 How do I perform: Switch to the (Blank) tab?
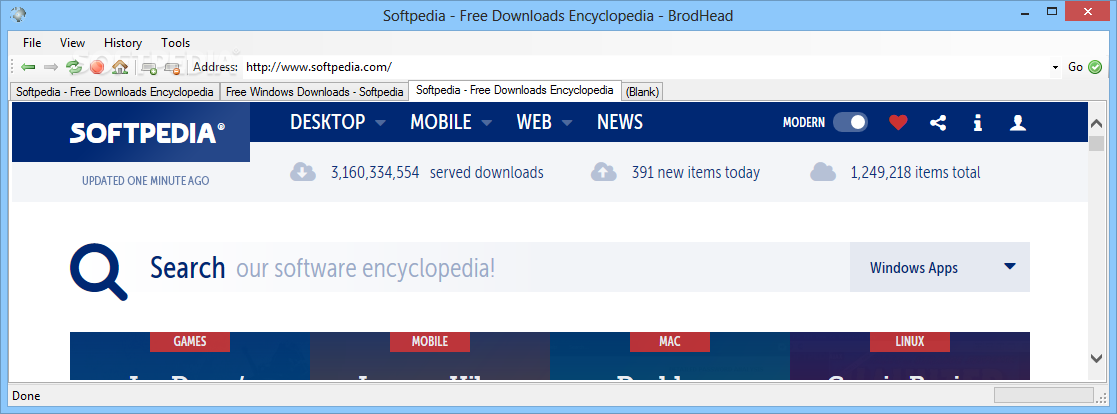(x=643, y=92)
